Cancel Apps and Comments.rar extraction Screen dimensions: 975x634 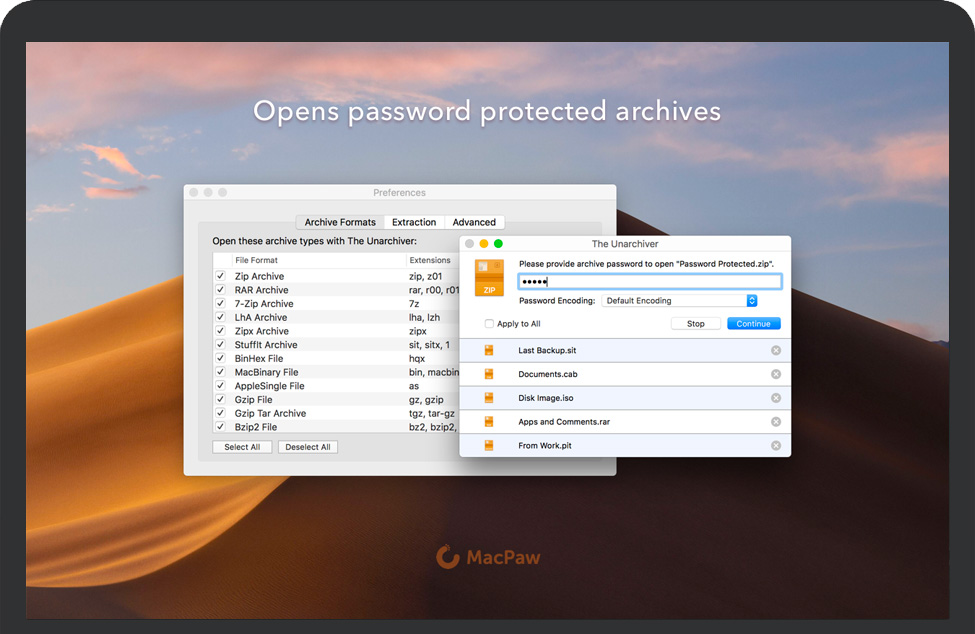[x=776, y=422]
